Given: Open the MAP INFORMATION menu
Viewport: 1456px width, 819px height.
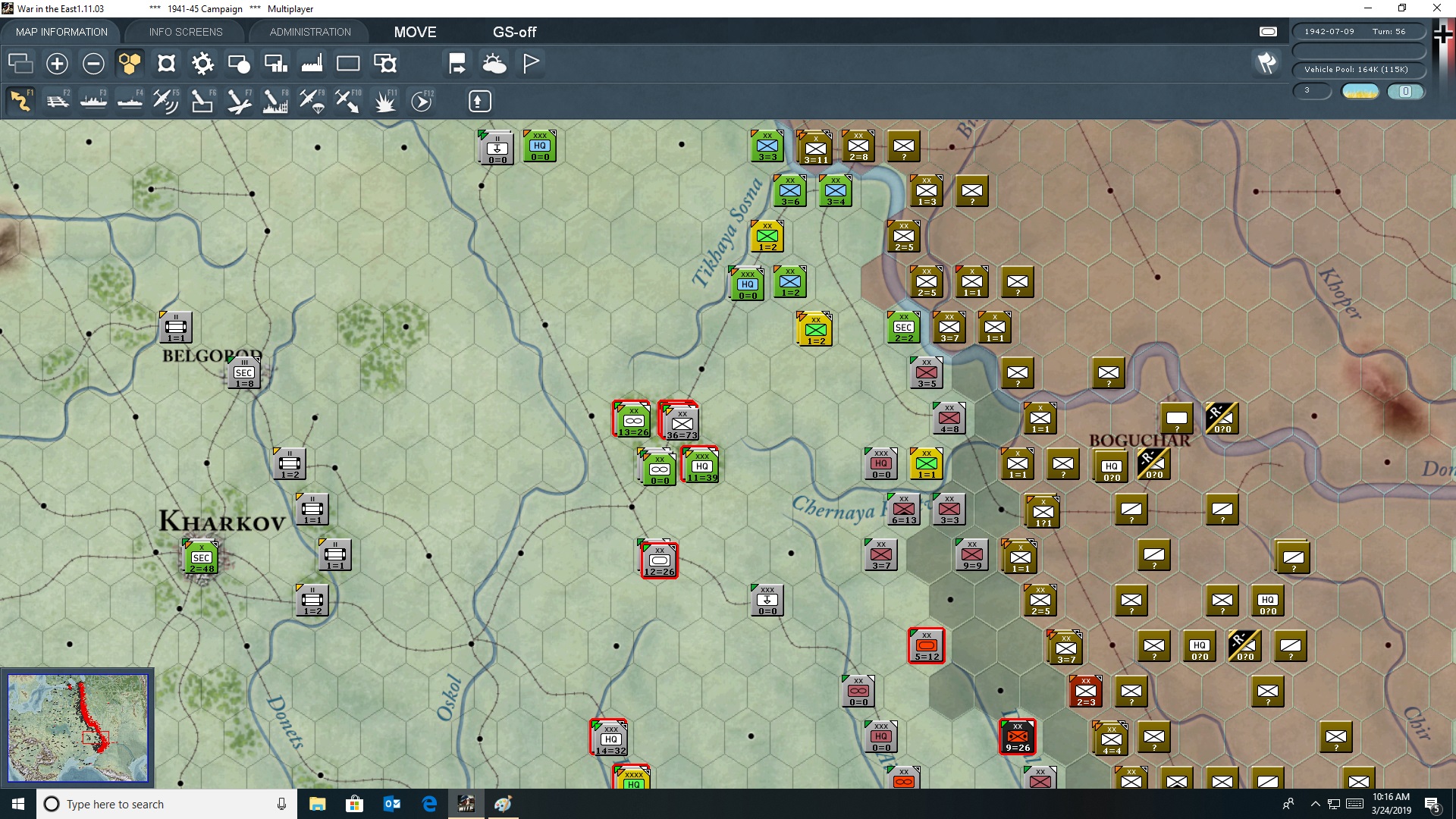Looking at the screenshot, I should coord(61,32).
